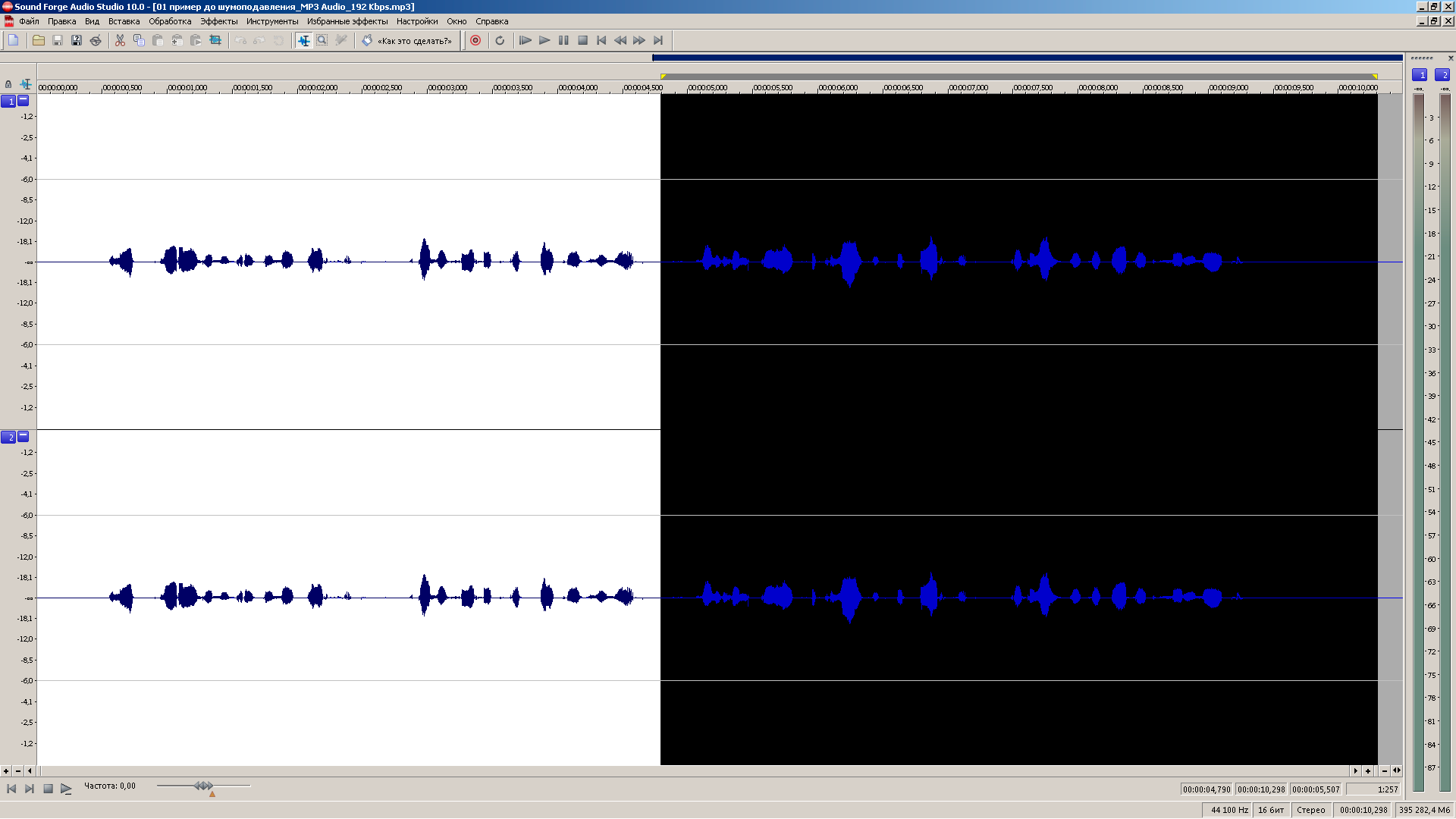Screen dimensions: 1456x819
Task: Save the current file
Action: pyautogui.click(x=58, y=40)
